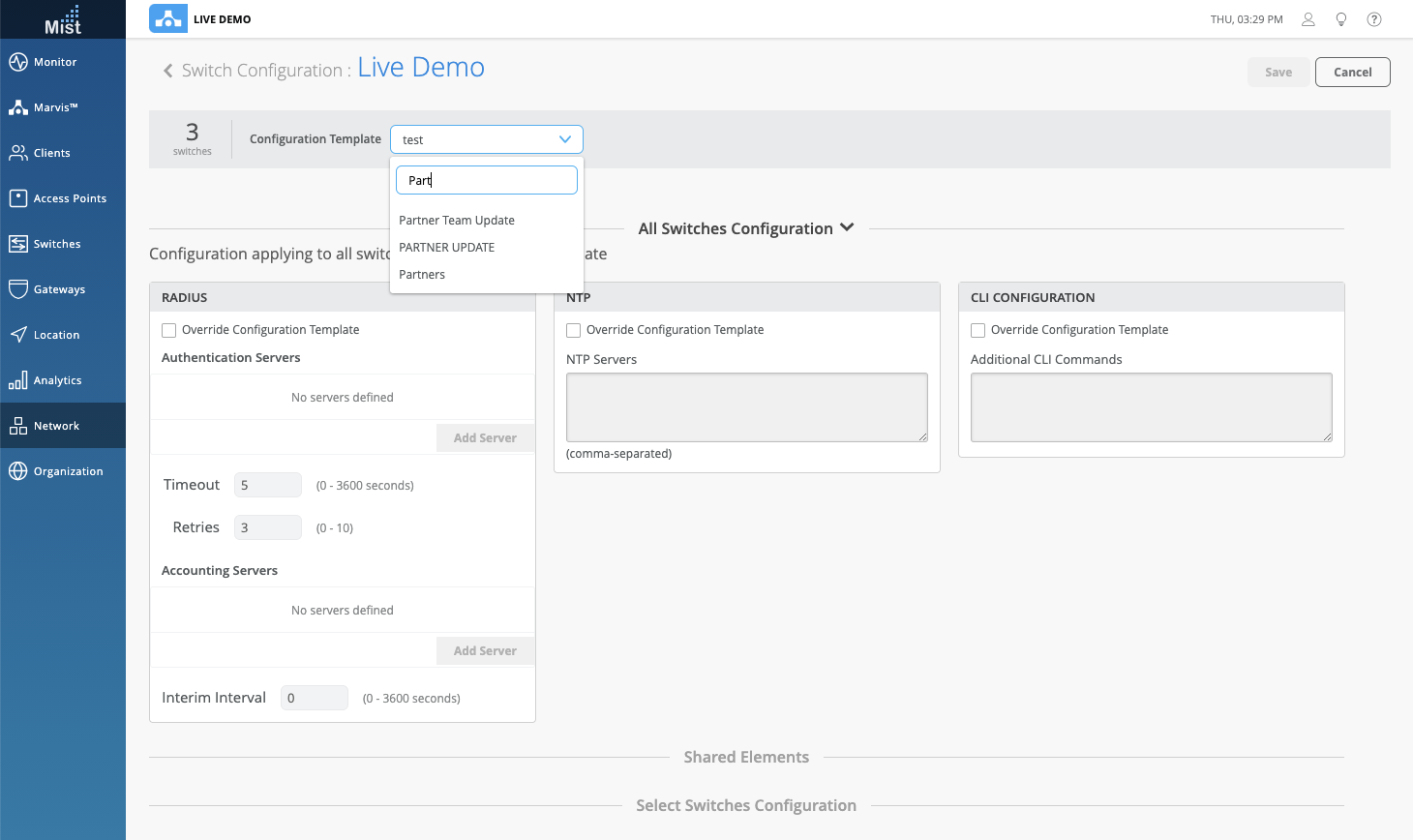Open the help question mark icon
1413x840 pixels.
[x=1373, y=19]
